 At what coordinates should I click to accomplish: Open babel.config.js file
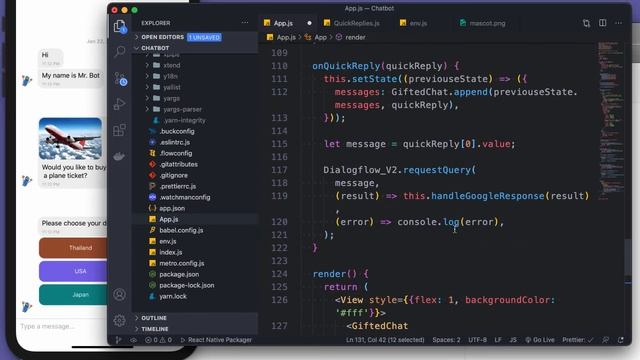coord(181,231)
